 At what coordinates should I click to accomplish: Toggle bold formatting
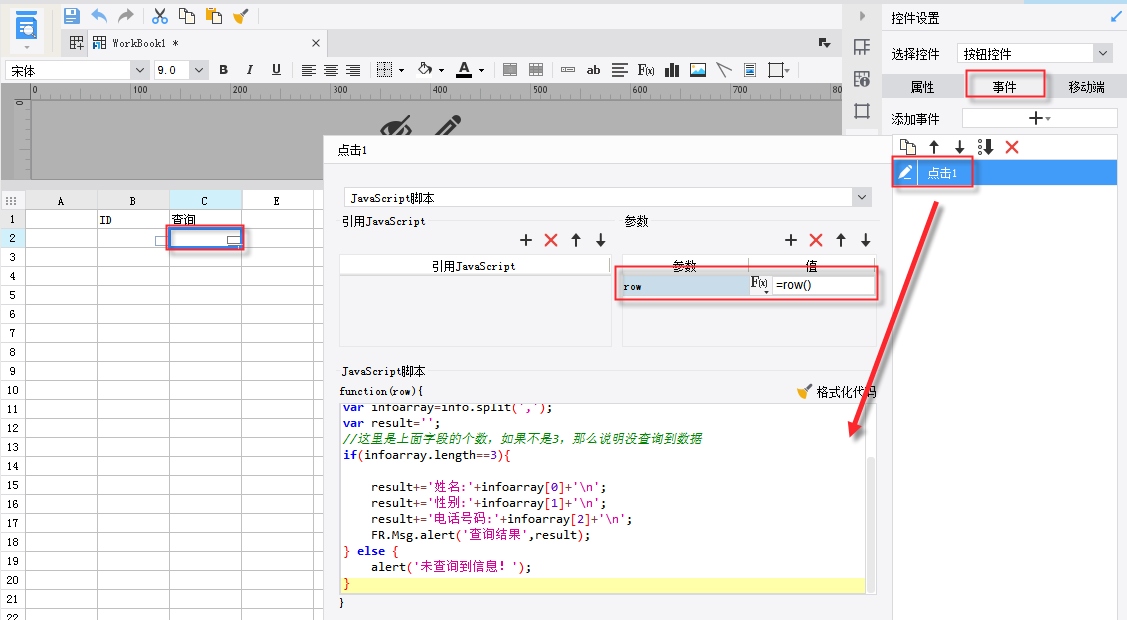[x=223, y=70]
